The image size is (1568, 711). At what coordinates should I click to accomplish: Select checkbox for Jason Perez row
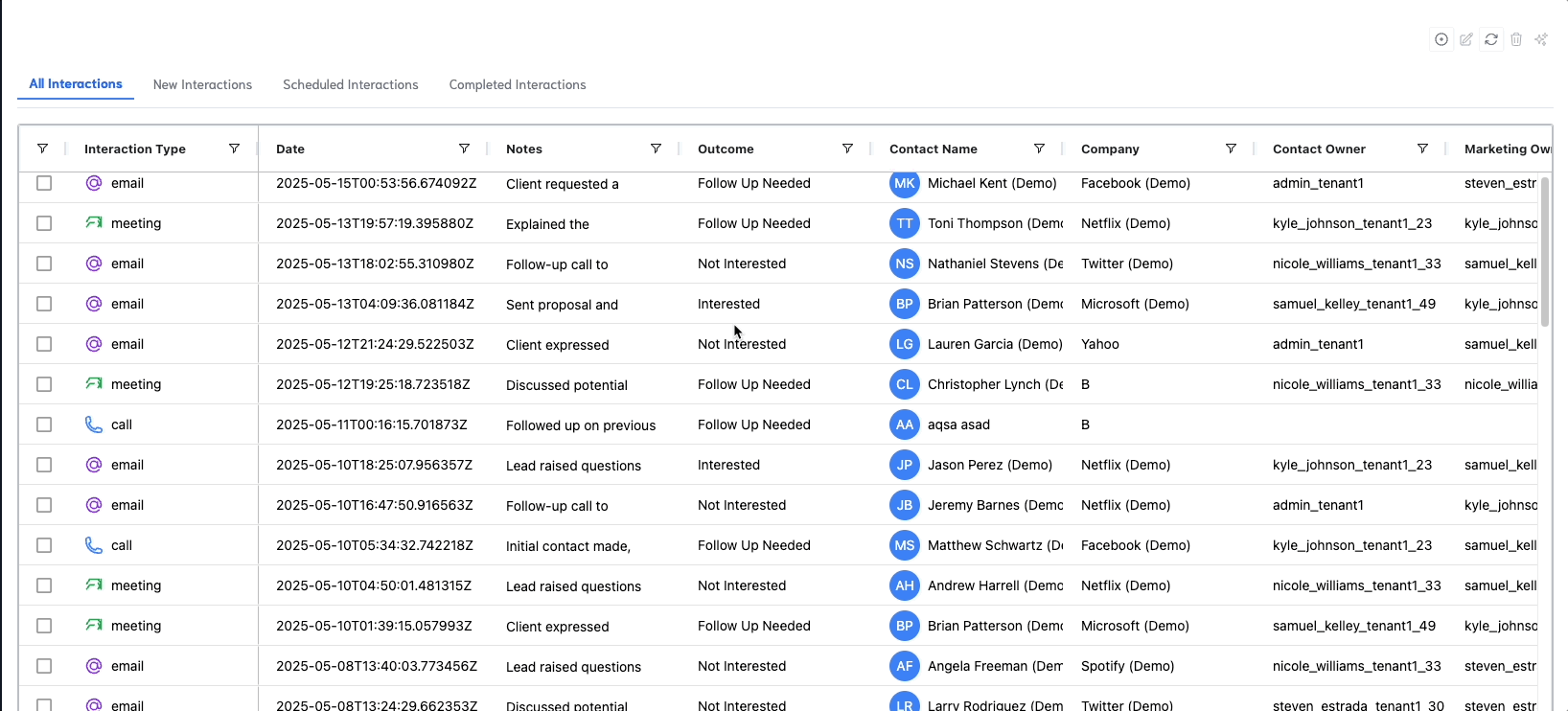pyautogui.click(x=44, y=465)
